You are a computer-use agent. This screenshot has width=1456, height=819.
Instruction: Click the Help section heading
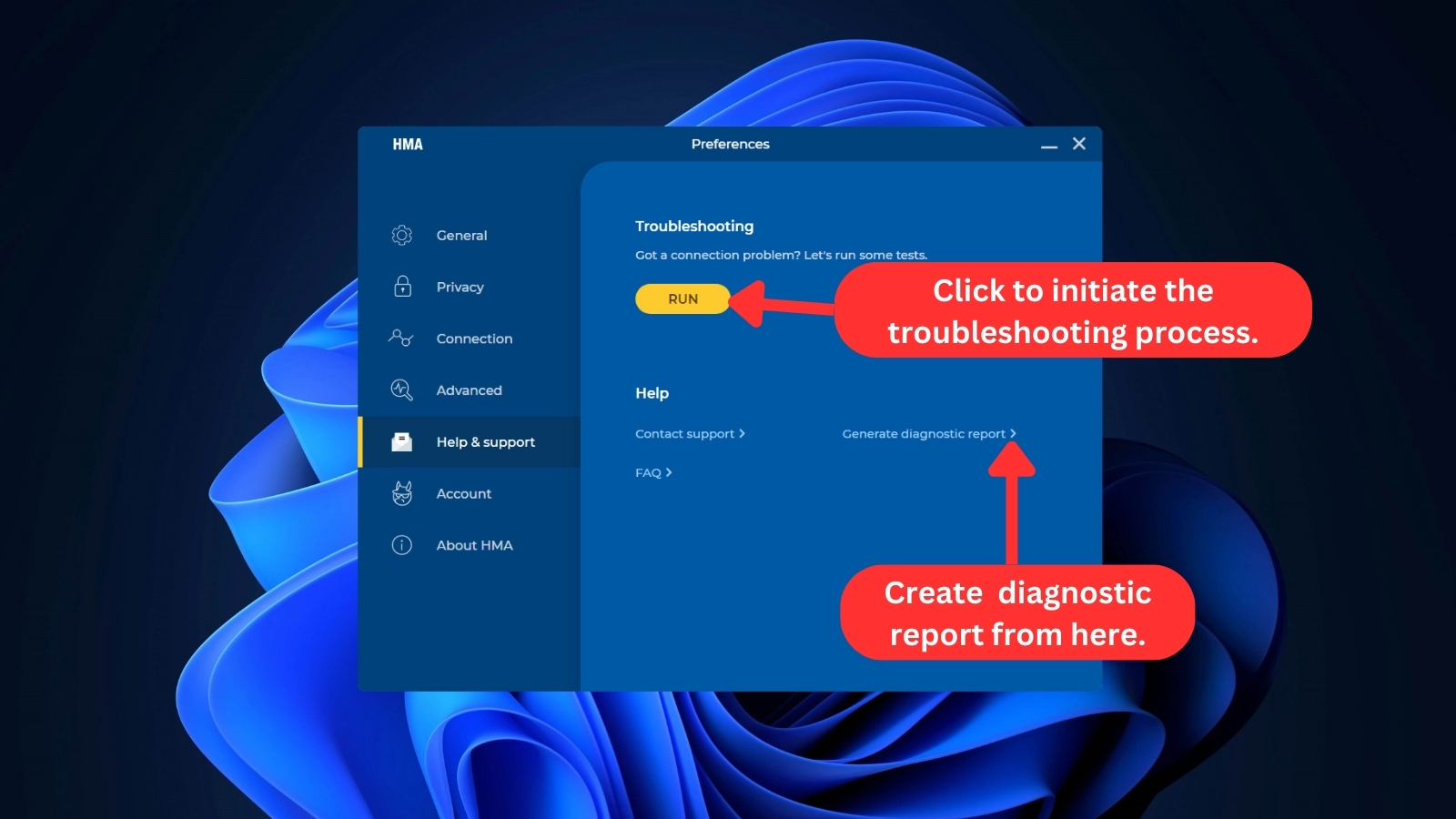pyautogui.click(x=652, y=393)
